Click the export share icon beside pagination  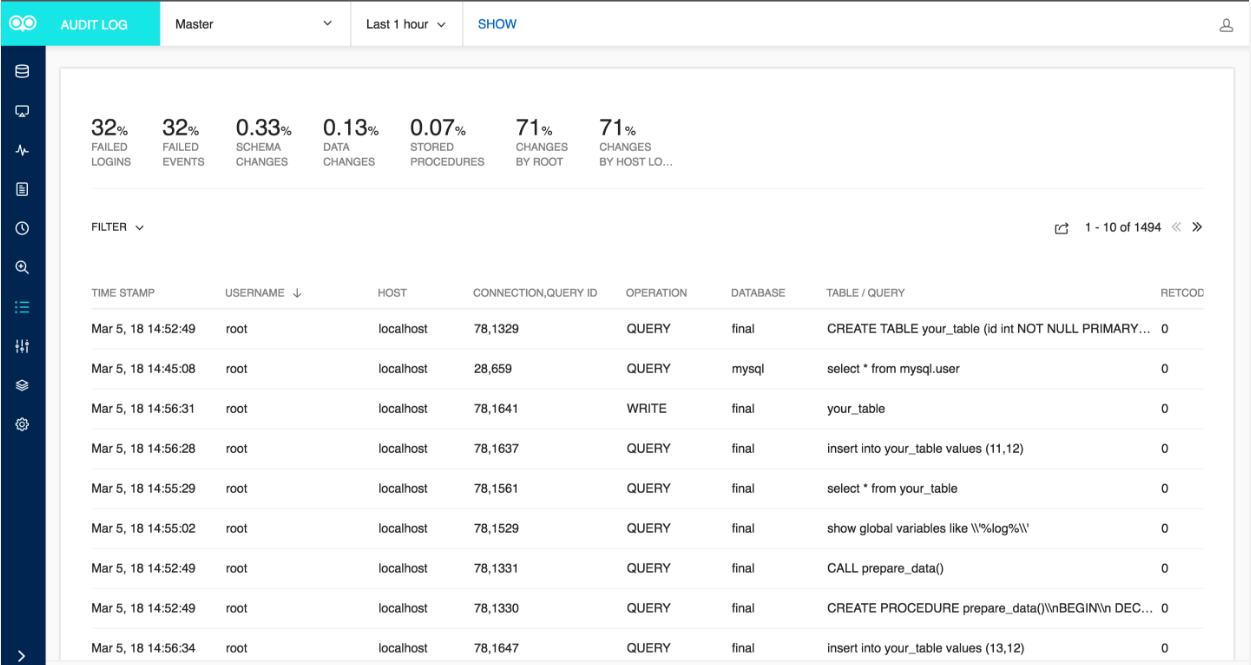tap(1062, 228)
